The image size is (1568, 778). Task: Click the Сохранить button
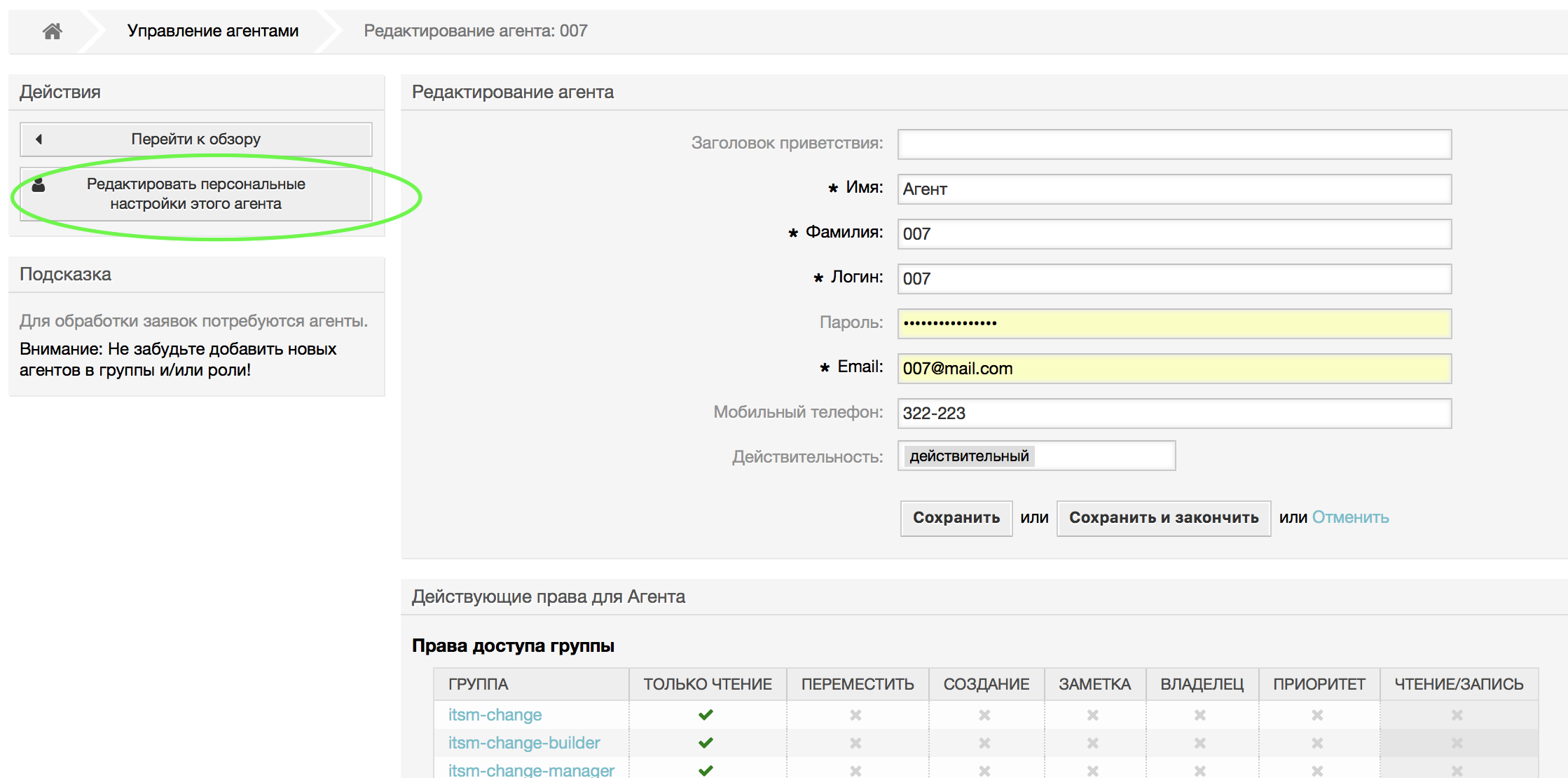click(x=956, y=518)
